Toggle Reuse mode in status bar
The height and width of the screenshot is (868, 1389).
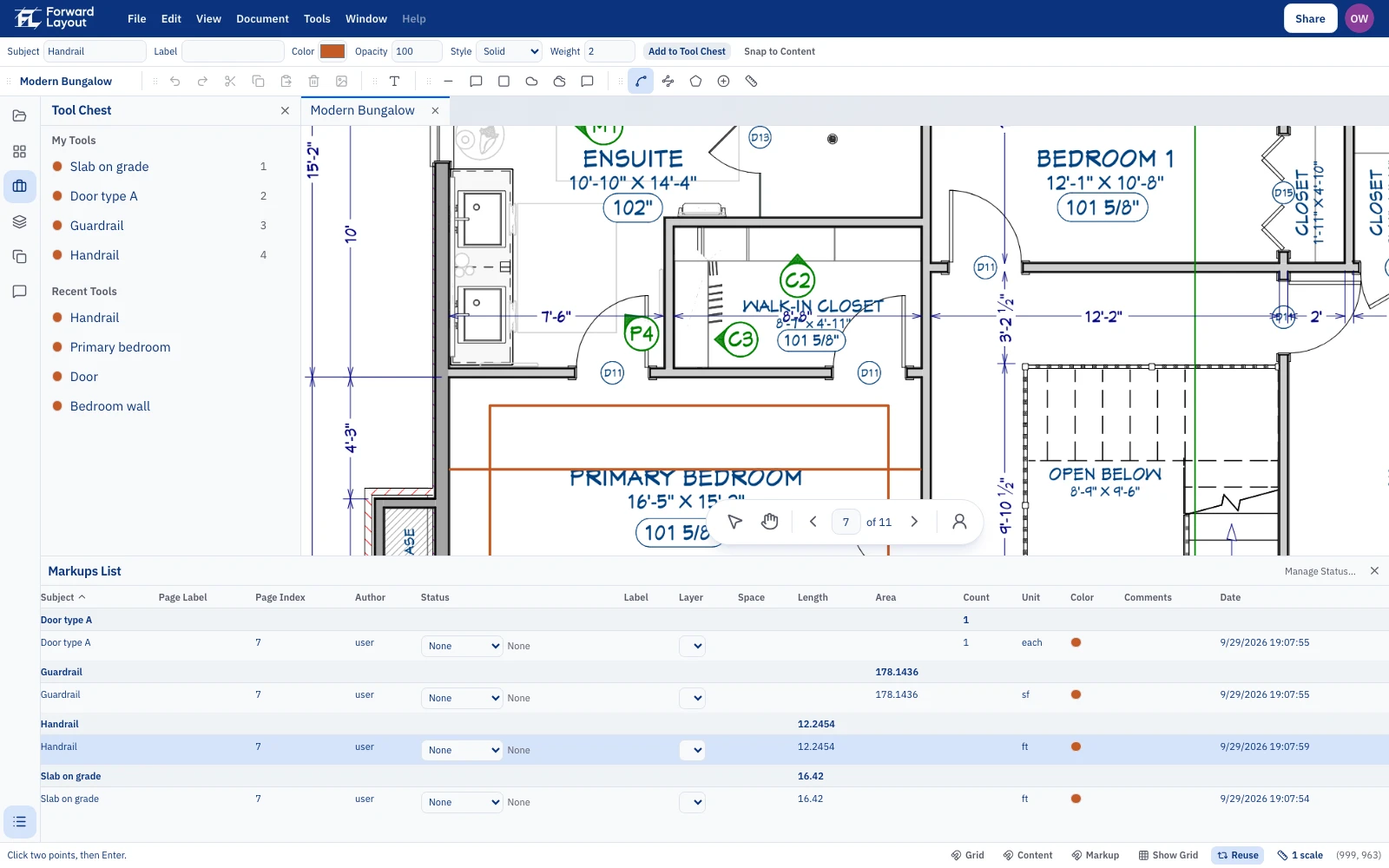coord(1238,855)
